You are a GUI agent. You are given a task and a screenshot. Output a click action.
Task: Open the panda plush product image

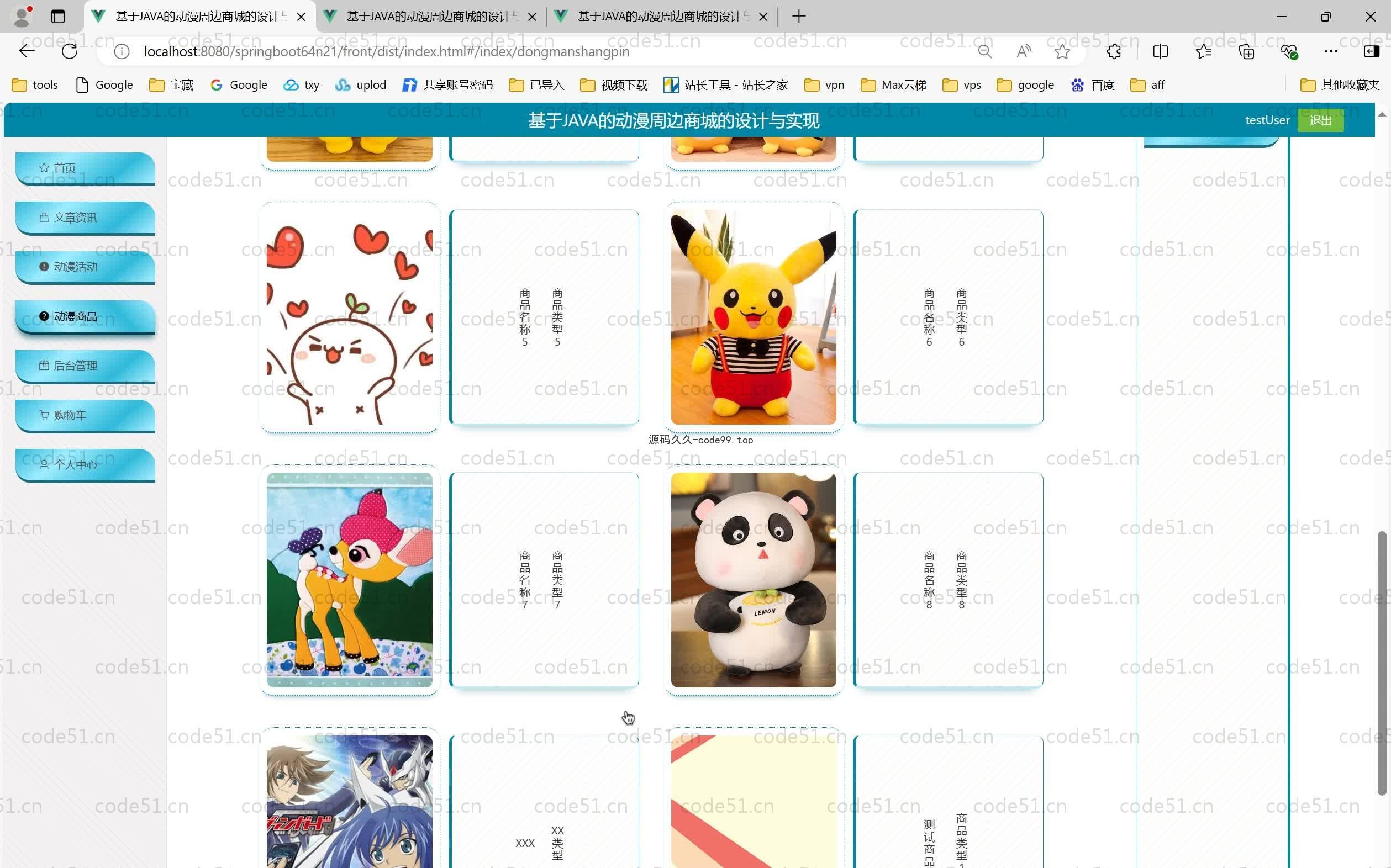tap(754, 580)
